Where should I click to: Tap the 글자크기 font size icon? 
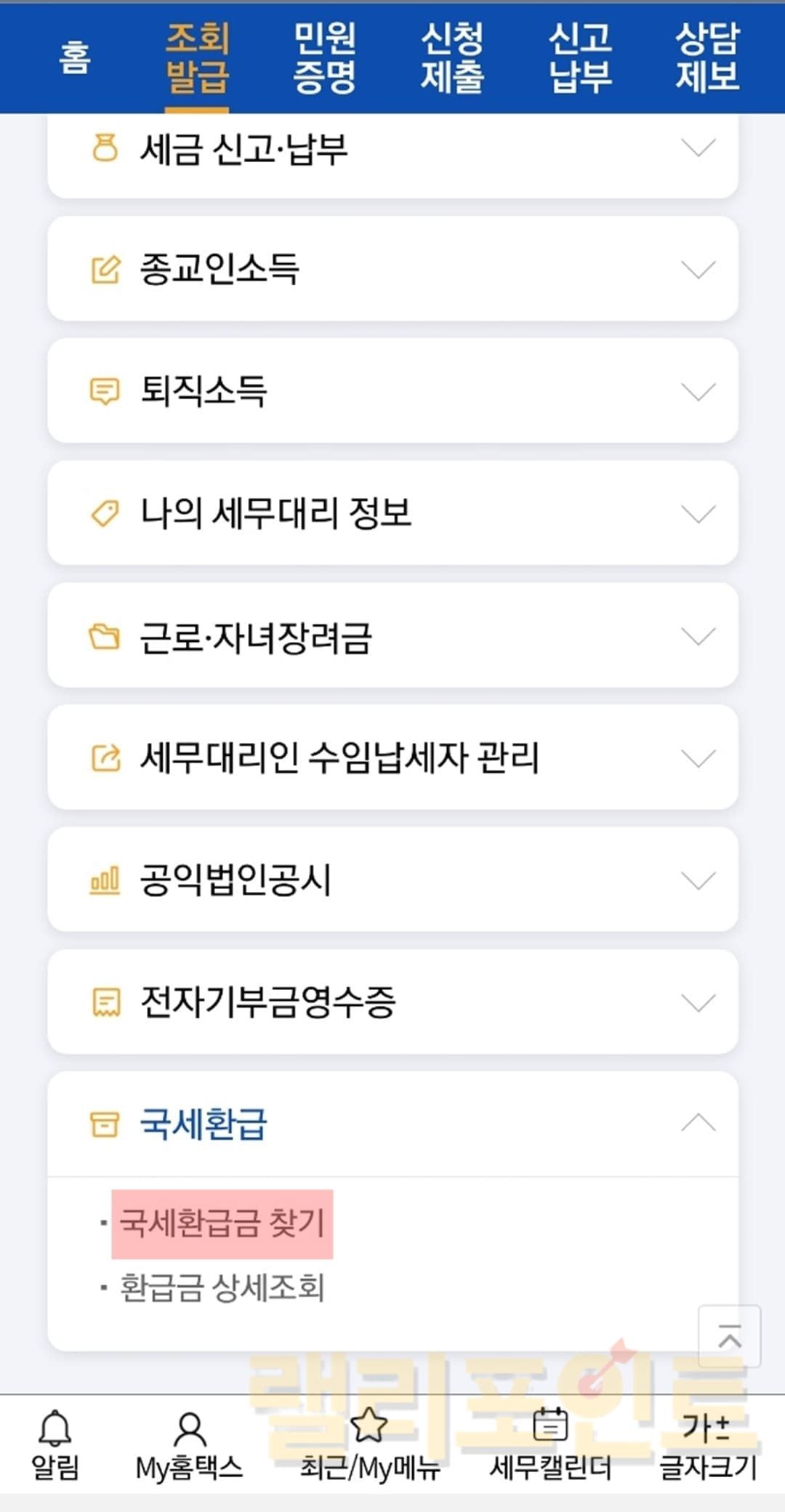pyautogui.click(x=706, y=1428)
